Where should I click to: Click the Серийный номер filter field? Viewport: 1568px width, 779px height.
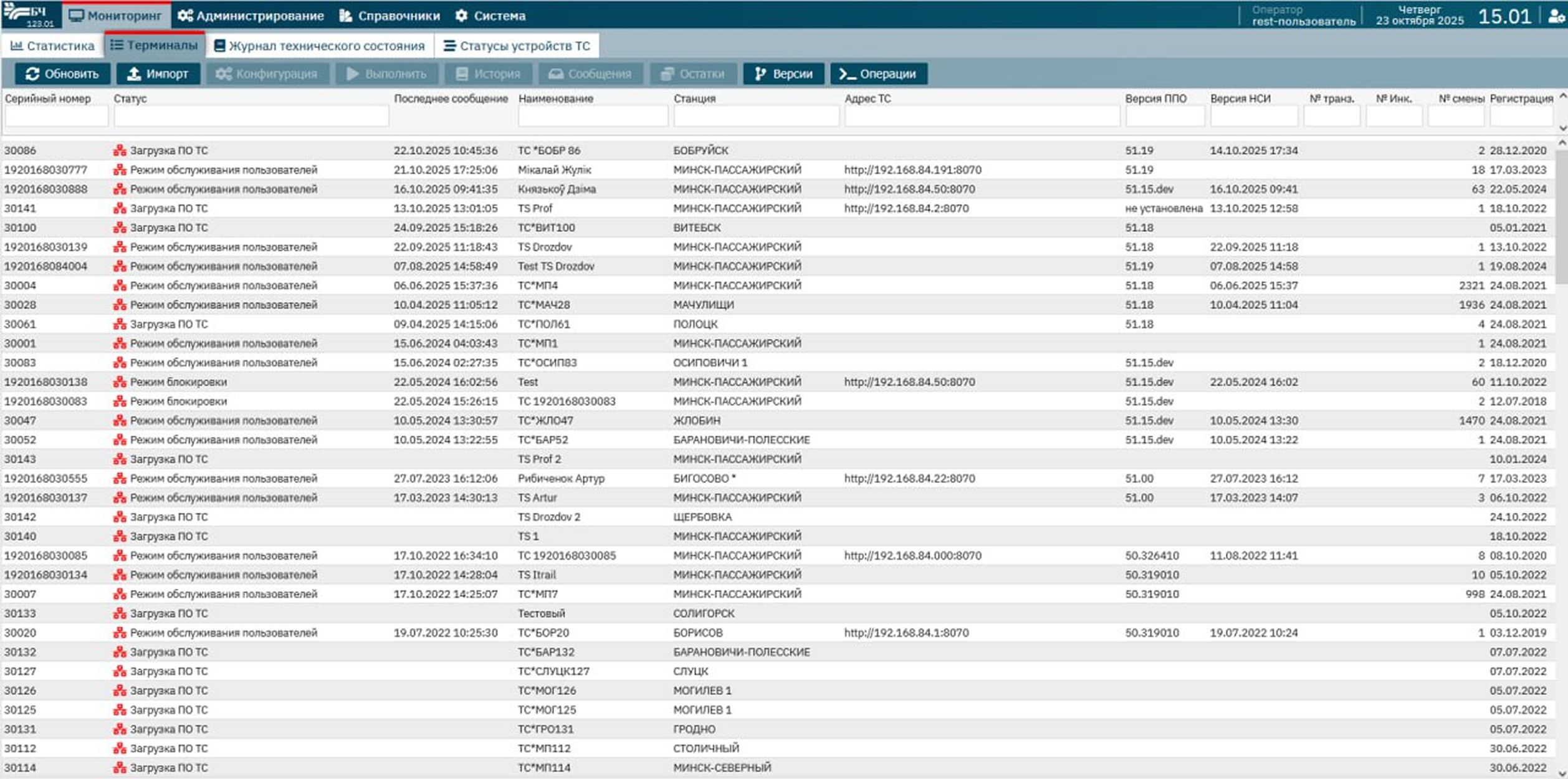coord(56,117)
